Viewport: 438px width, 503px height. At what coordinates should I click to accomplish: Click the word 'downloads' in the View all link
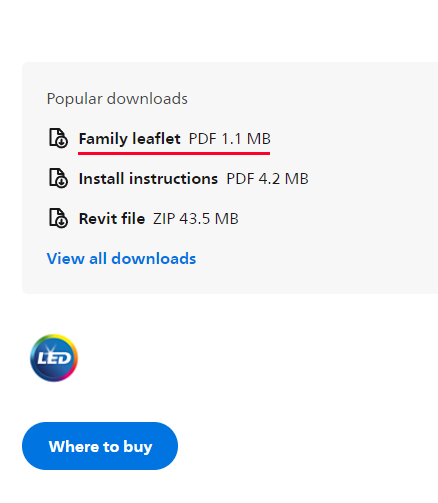pos(154,259)
